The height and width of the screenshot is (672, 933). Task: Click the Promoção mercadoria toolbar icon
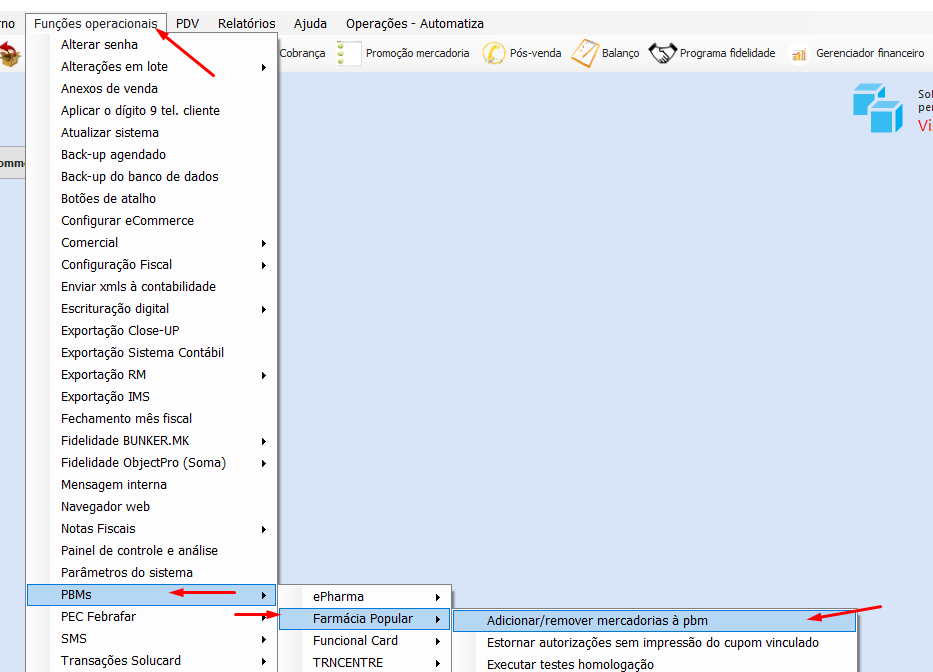click(347, 53)
